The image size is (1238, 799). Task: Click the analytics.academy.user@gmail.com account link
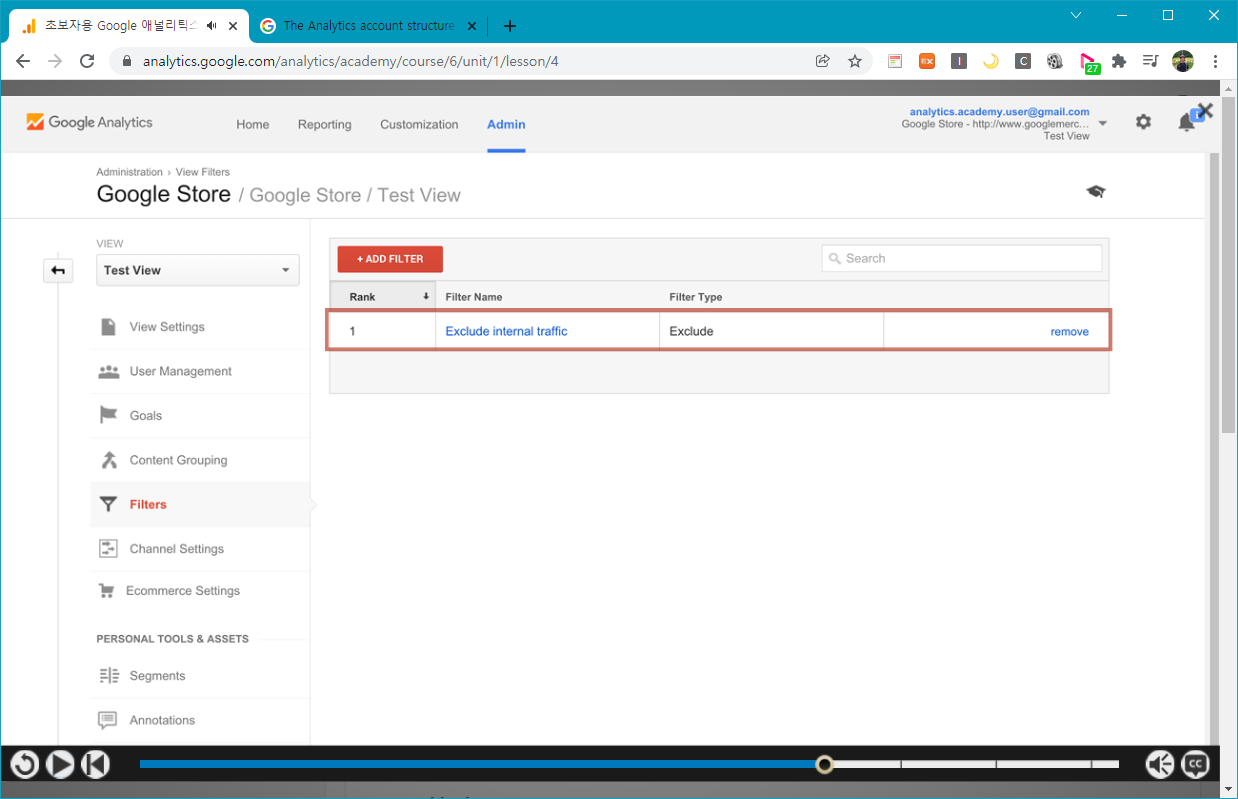click(999, 112)
